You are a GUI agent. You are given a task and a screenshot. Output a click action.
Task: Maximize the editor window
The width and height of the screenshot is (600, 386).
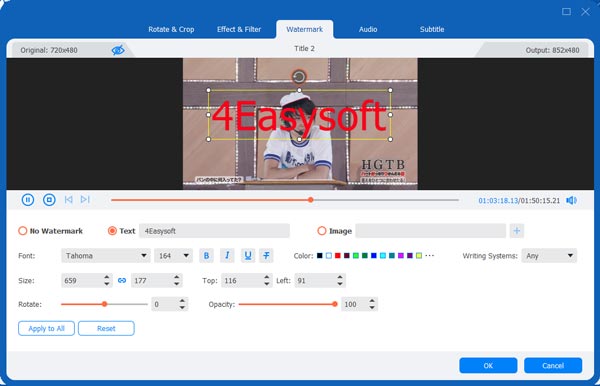[566, 11]
